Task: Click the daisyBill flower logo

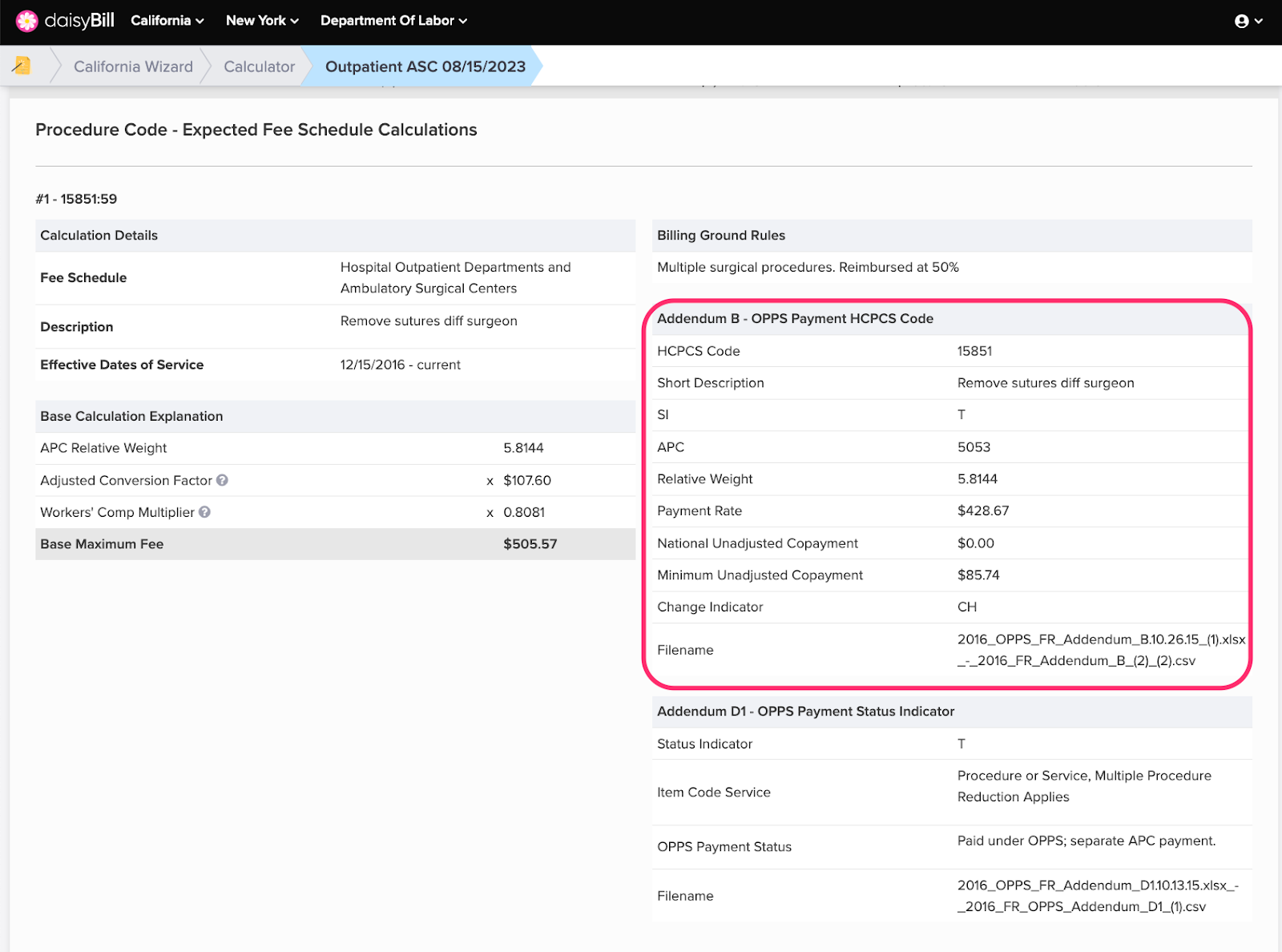Action: click(x=26, y=21)
